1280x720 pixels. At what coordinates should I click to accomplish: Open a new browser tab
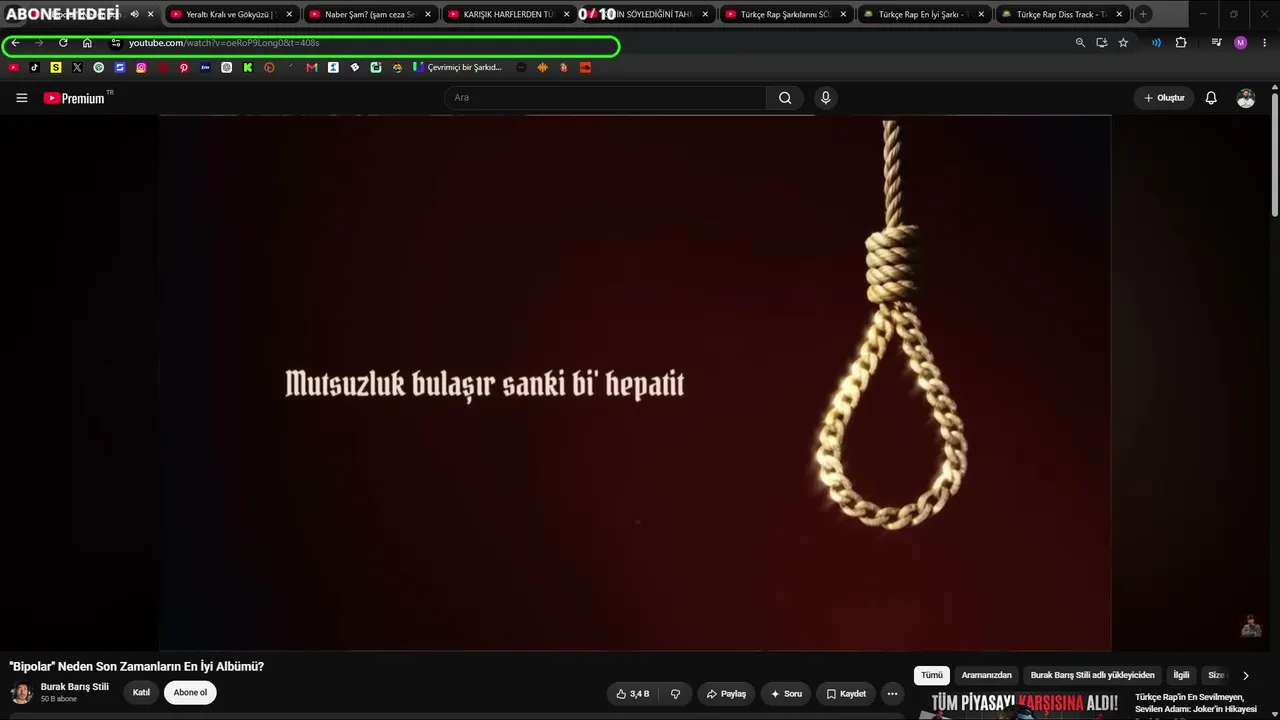point(1143,14)
